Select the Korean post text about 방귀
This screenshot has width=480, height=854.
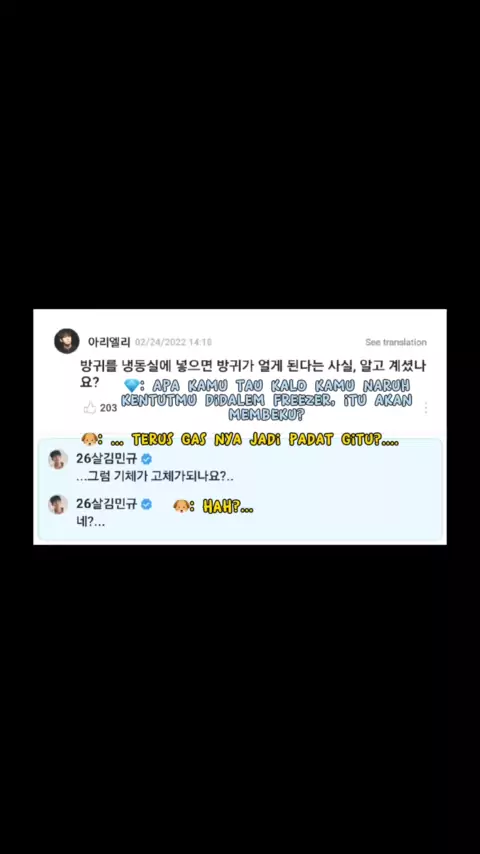252,374
